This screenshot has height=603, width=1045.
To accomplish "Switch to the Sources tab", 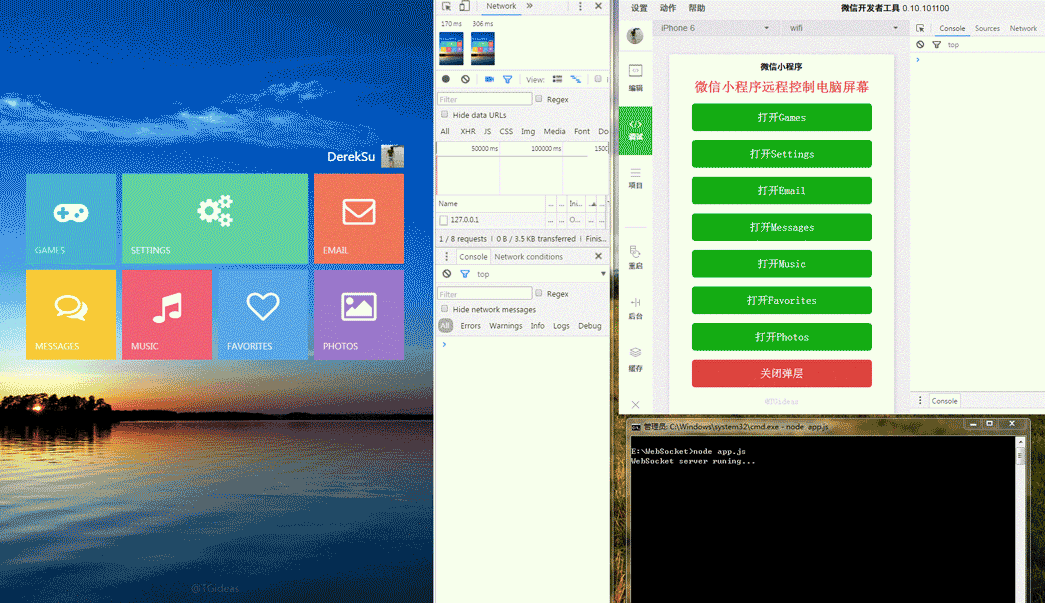I will 987,28.
